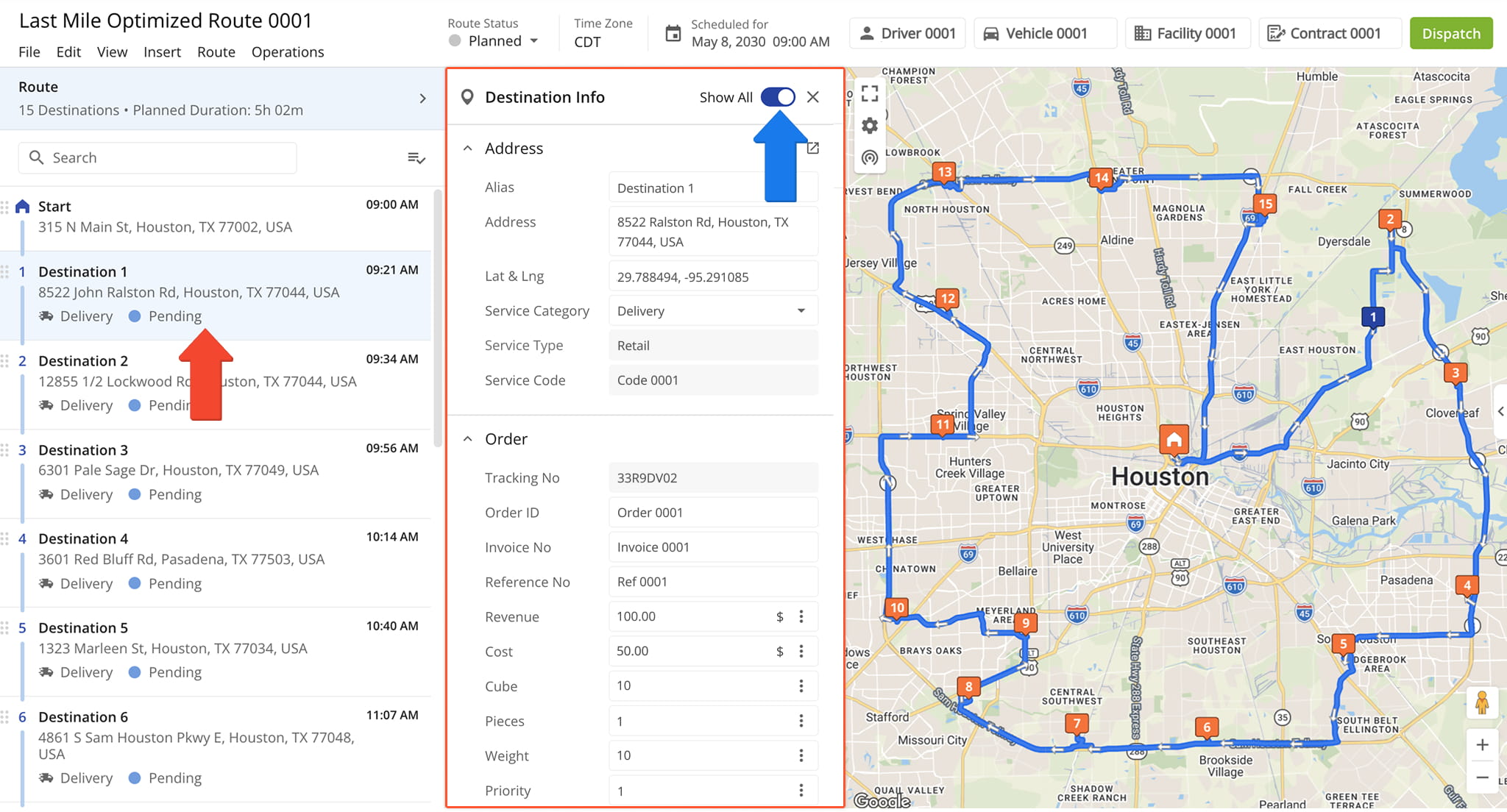Open the Operations menu
The image size is (1507, 812).
tap(288, 52)
